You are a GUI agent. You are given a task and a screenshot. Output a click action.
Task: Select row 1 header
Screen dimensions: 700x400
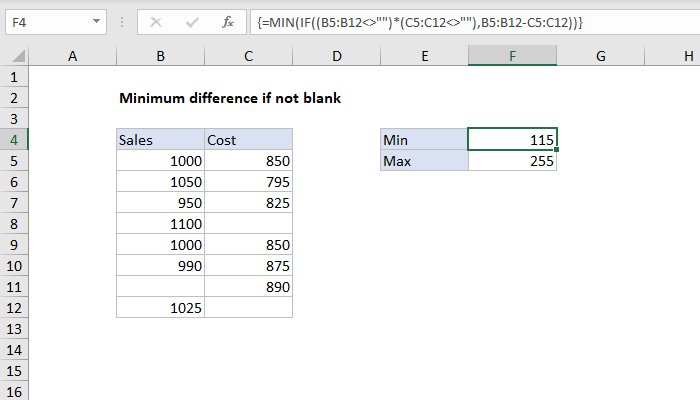click(14, 77)
